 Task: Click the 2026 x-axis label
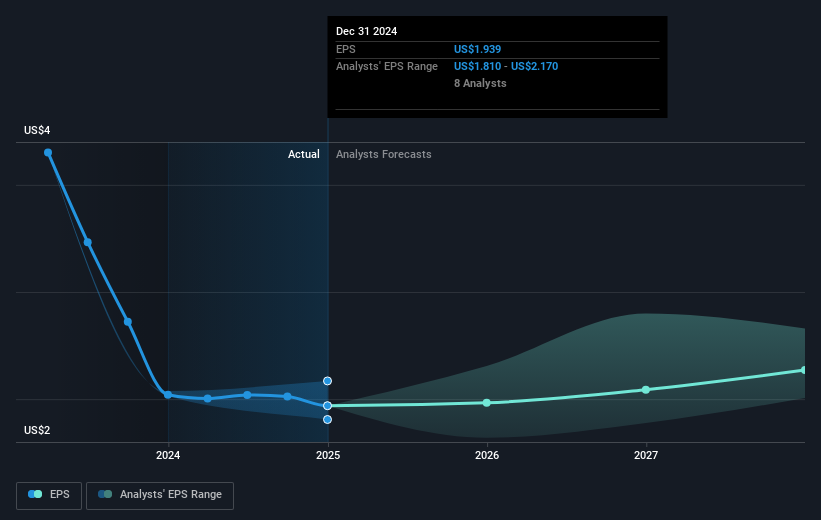[487, 455]
